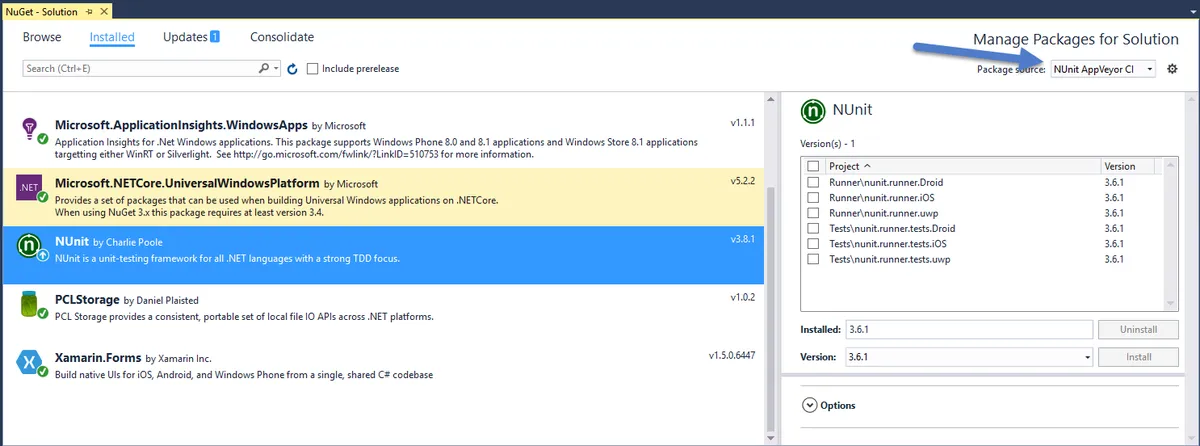This screenshot has height=446, width=1200.
Task: Click the NUnit icon in package list
Action: [30, 245]
